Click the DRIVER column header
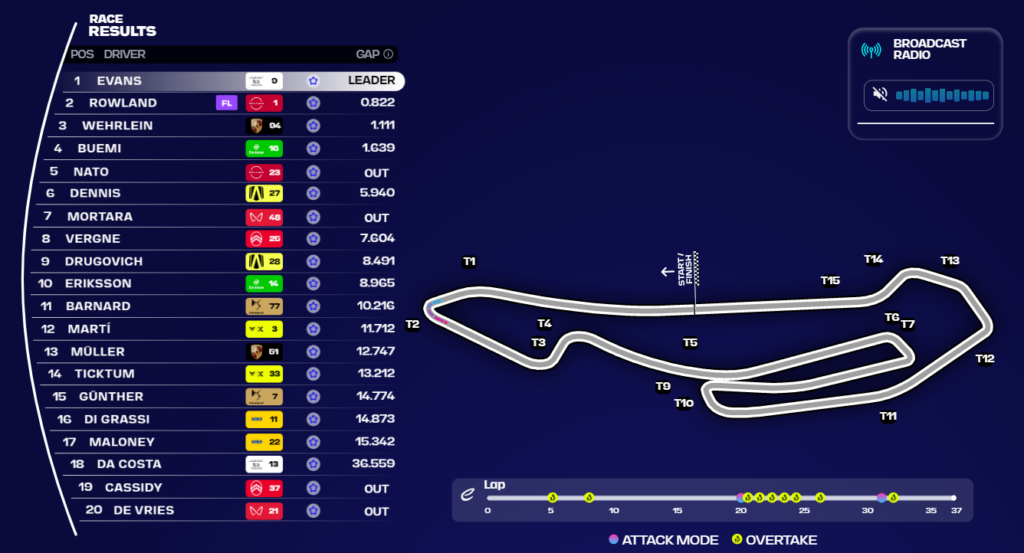The height and width of the screenshot is (553, 1024). pos(125,54)
